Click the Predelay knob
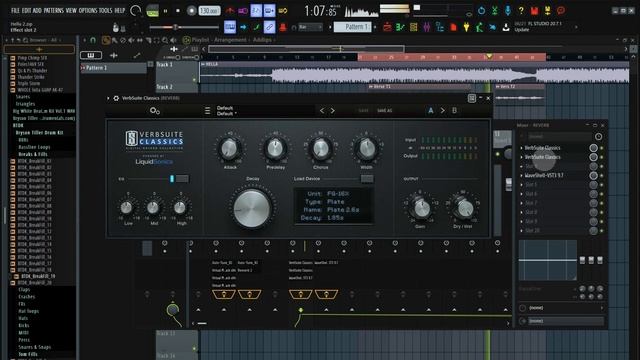 pyautogui.click(x=276, y=149)
